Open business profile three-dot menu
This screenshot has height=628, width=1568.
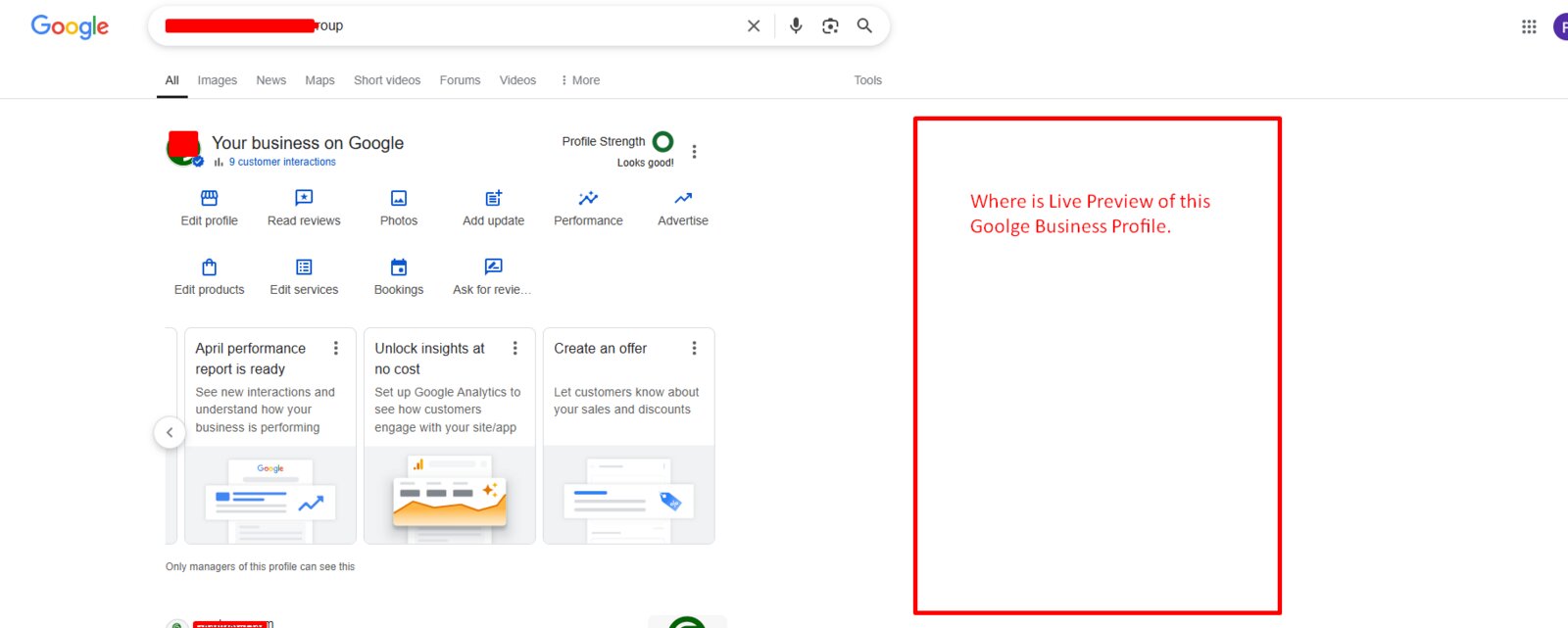[x=694, y=152]
